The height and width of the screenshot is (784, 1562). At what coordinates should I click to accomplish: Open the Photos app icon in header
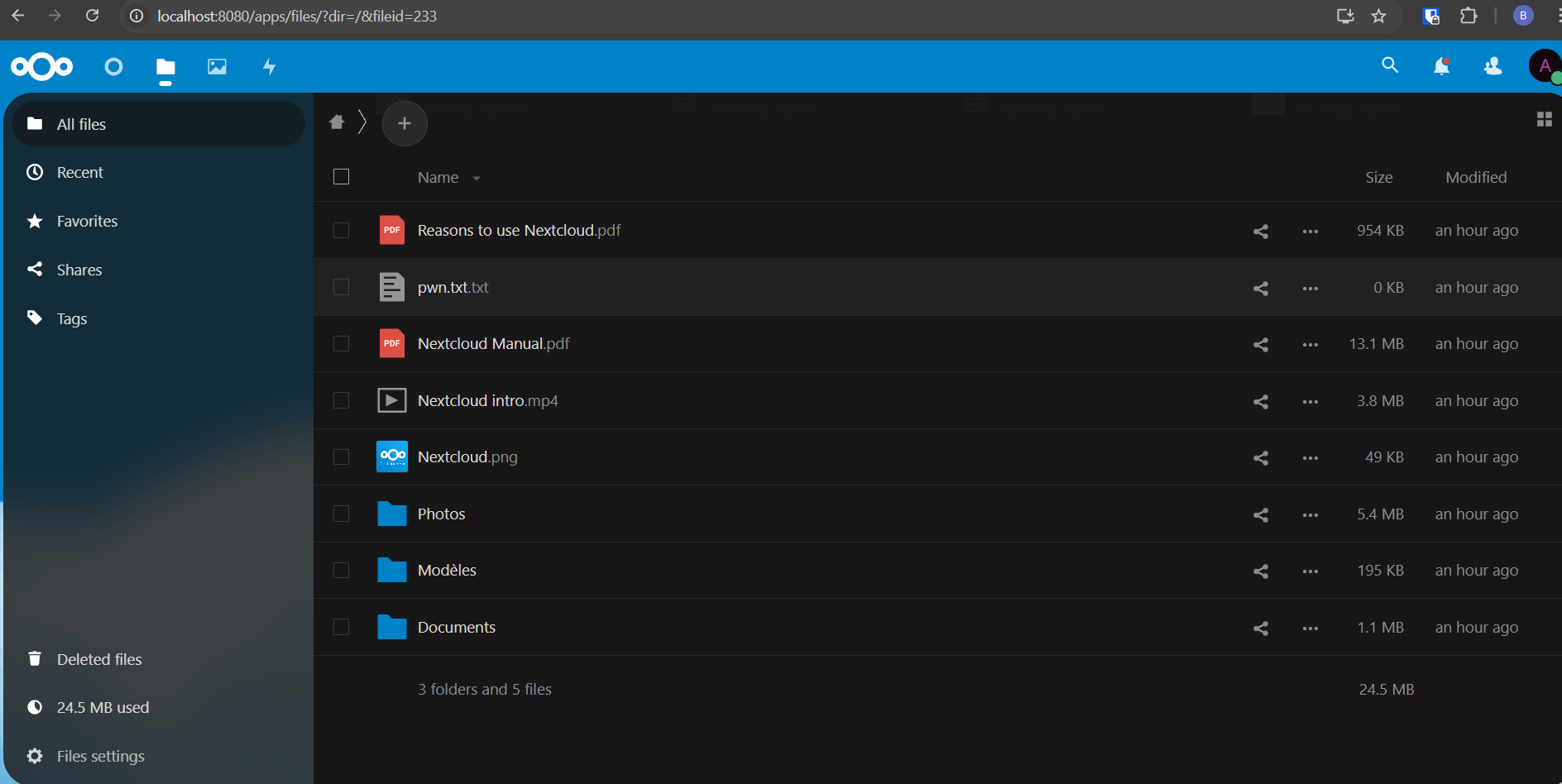coord(217,66)
